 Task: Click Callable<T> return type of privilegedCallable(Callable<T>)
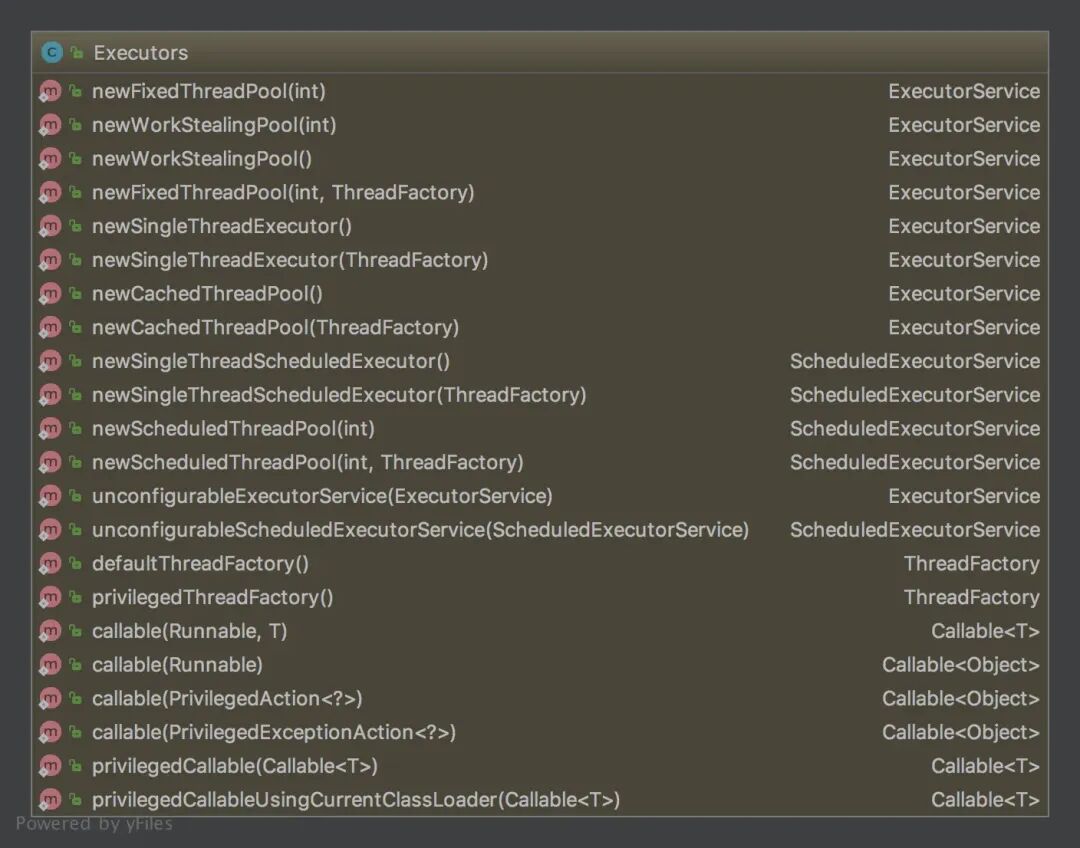(985, 766)
